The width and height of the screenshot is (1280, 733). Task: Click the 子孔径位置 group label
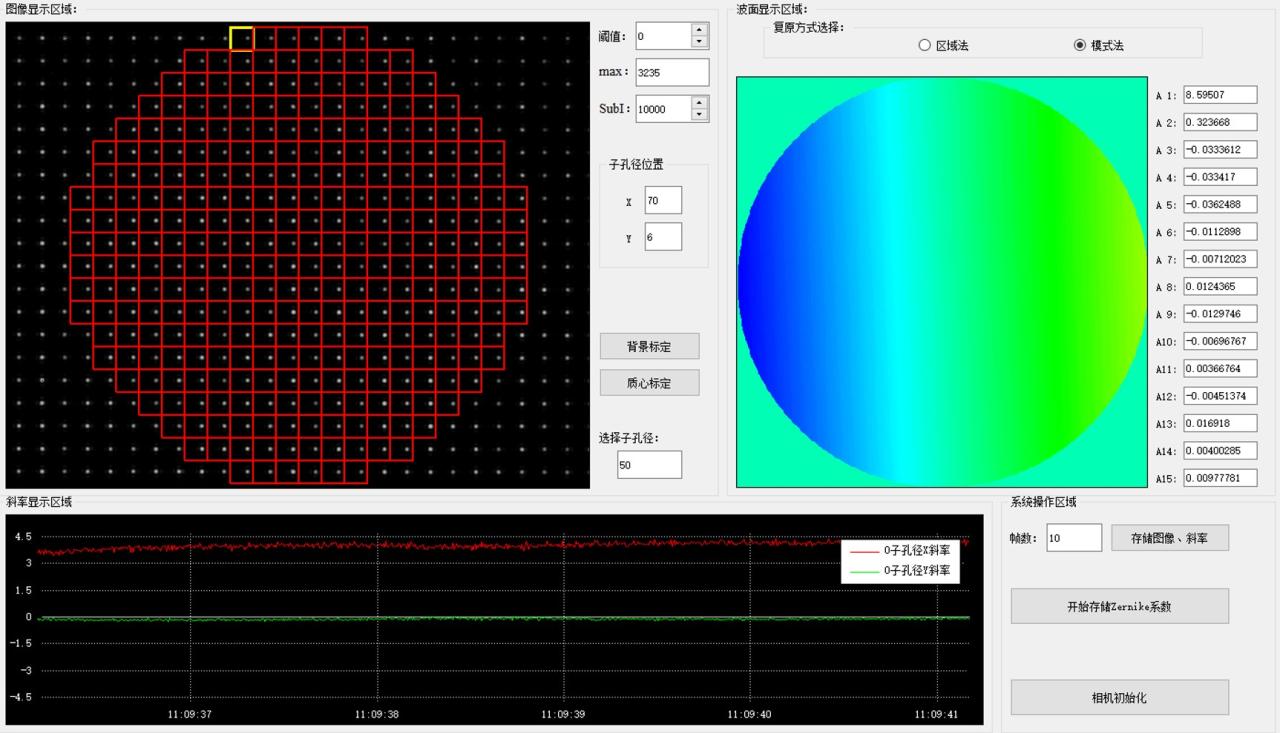[636, 165]
